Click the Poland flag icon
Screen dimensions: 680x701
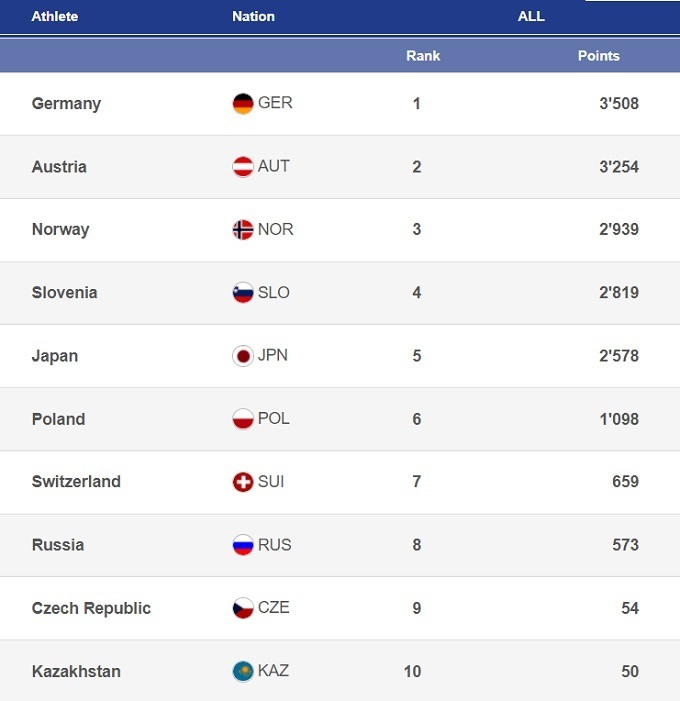coord(243,419)
